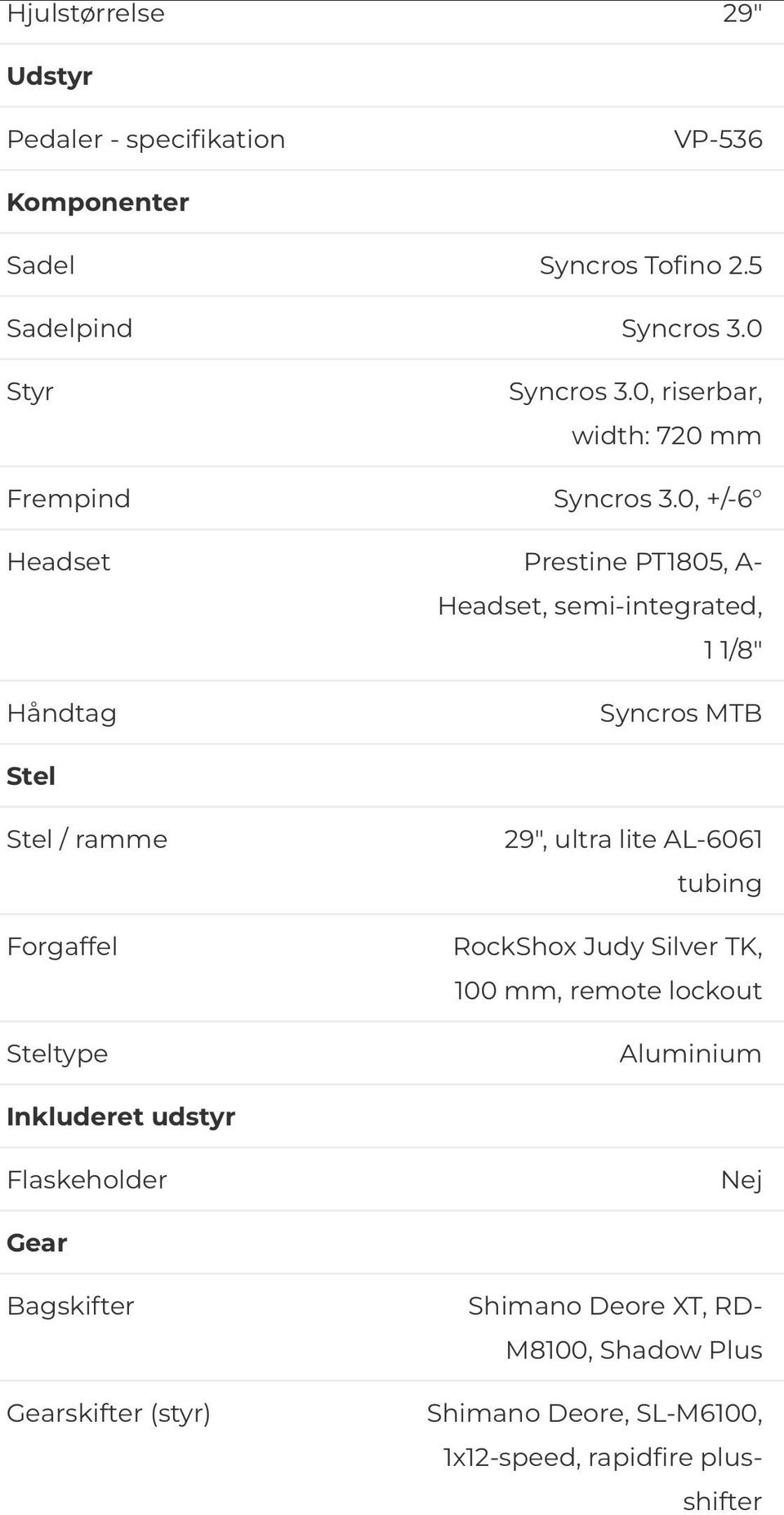This screenshot has width=784, height=1515.
Task: Click the Inkluderet udstyr section heading
Action: pyautogui.click(x=121, y=1116)
